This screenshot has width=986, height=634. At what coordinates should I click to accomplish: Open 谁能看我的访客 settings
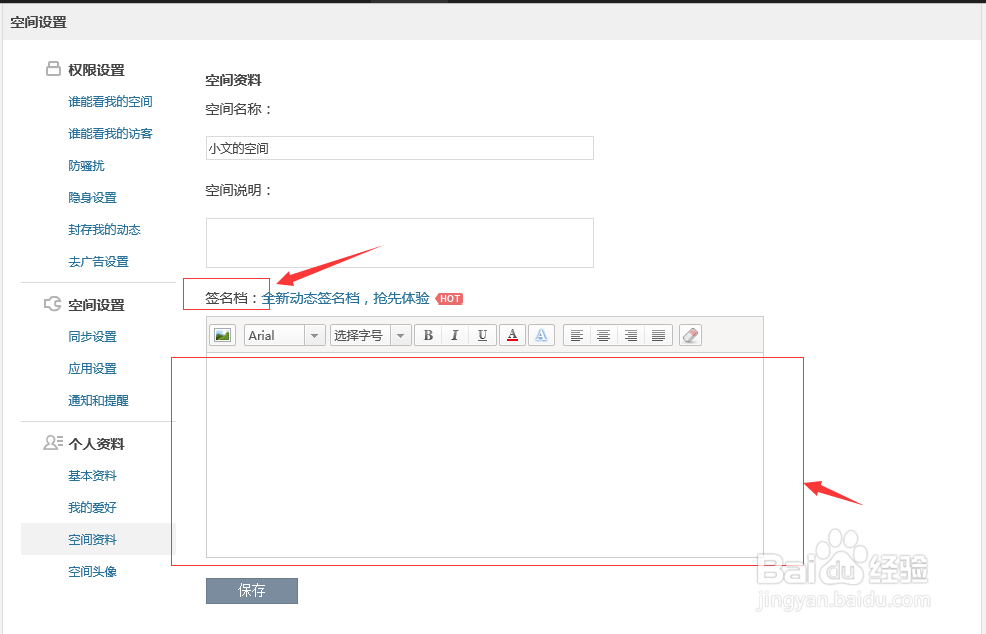pyautogui.click(x=110, y=133)
